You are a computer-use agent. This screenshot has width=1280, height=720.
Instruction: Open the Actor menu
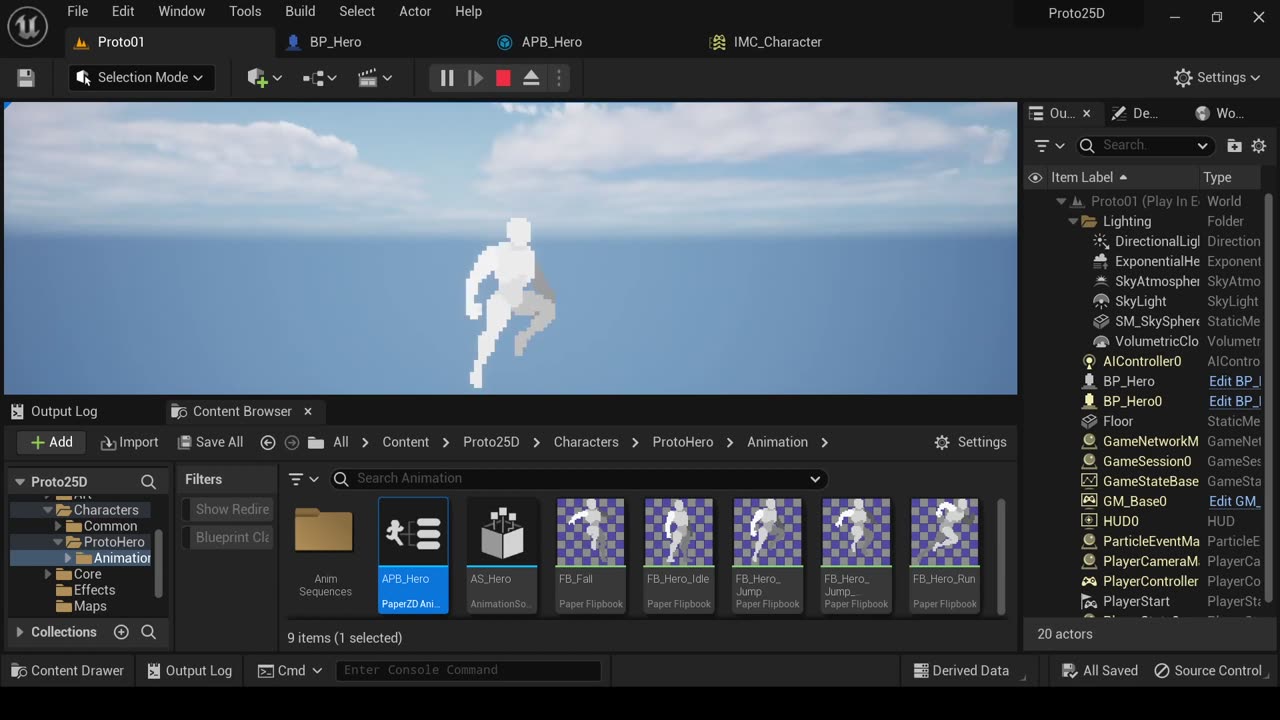click(x=415, y=11)
